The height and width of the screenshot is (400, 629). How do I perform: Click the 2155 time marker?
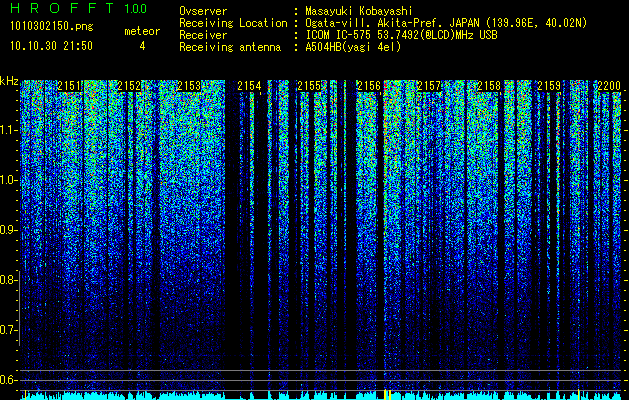pyautogui.click(x=309, y=86)
